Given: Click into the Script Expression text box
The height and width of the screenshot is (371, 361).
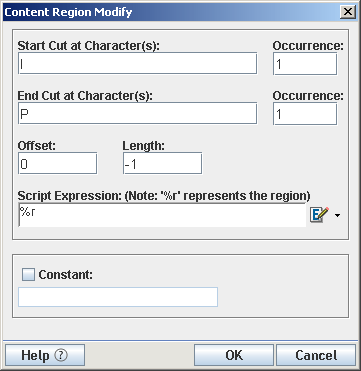Looking at the screenshot, I should click(x=162, y=215).
